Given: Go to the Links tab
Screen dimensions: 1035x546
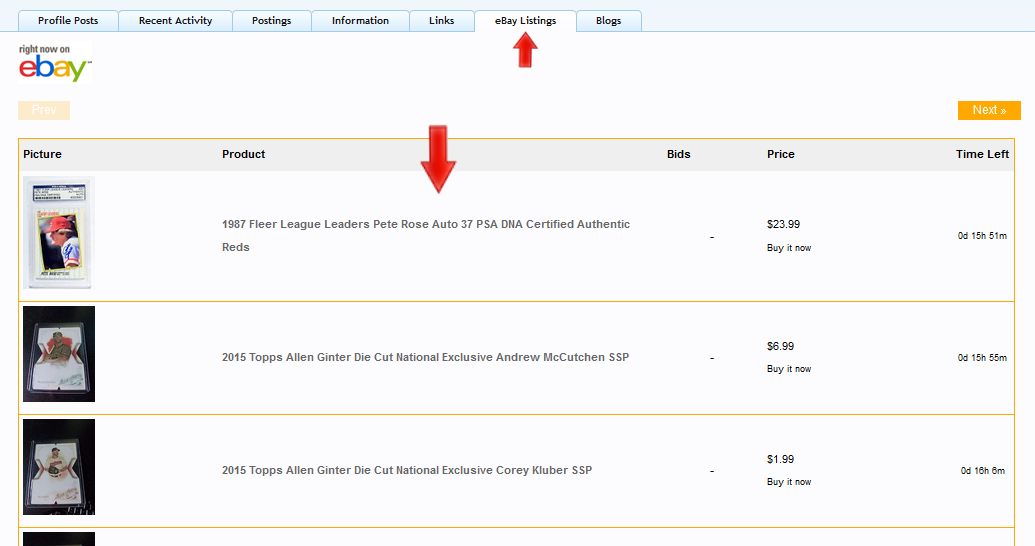Looking at the screenshot, I should [442, 20].
